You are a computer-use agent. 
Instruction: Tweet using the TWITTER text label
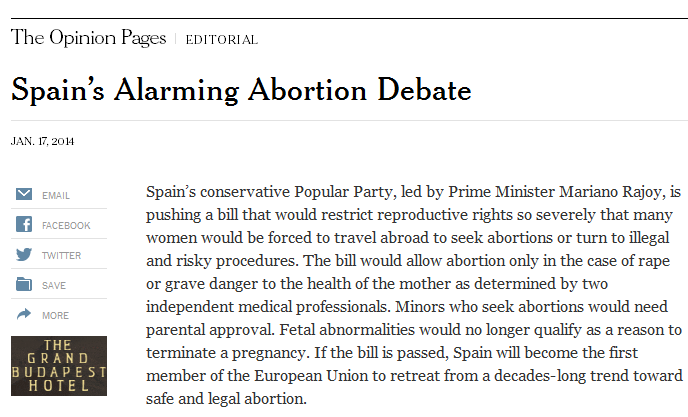[62, 256]
